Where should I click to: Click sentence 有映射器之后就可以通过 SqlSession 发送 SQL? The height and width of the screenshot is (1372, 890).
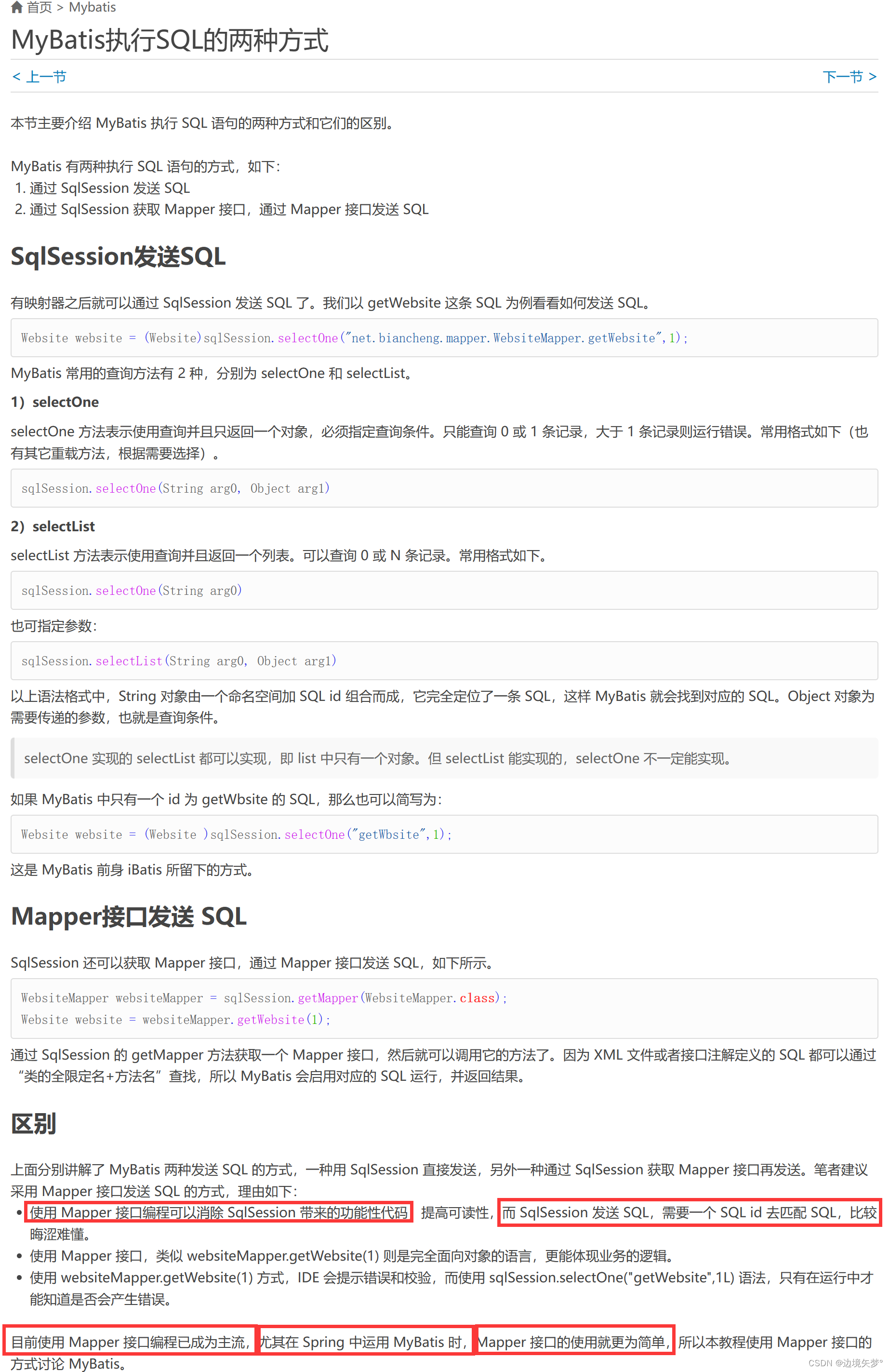tap(331, 303)
